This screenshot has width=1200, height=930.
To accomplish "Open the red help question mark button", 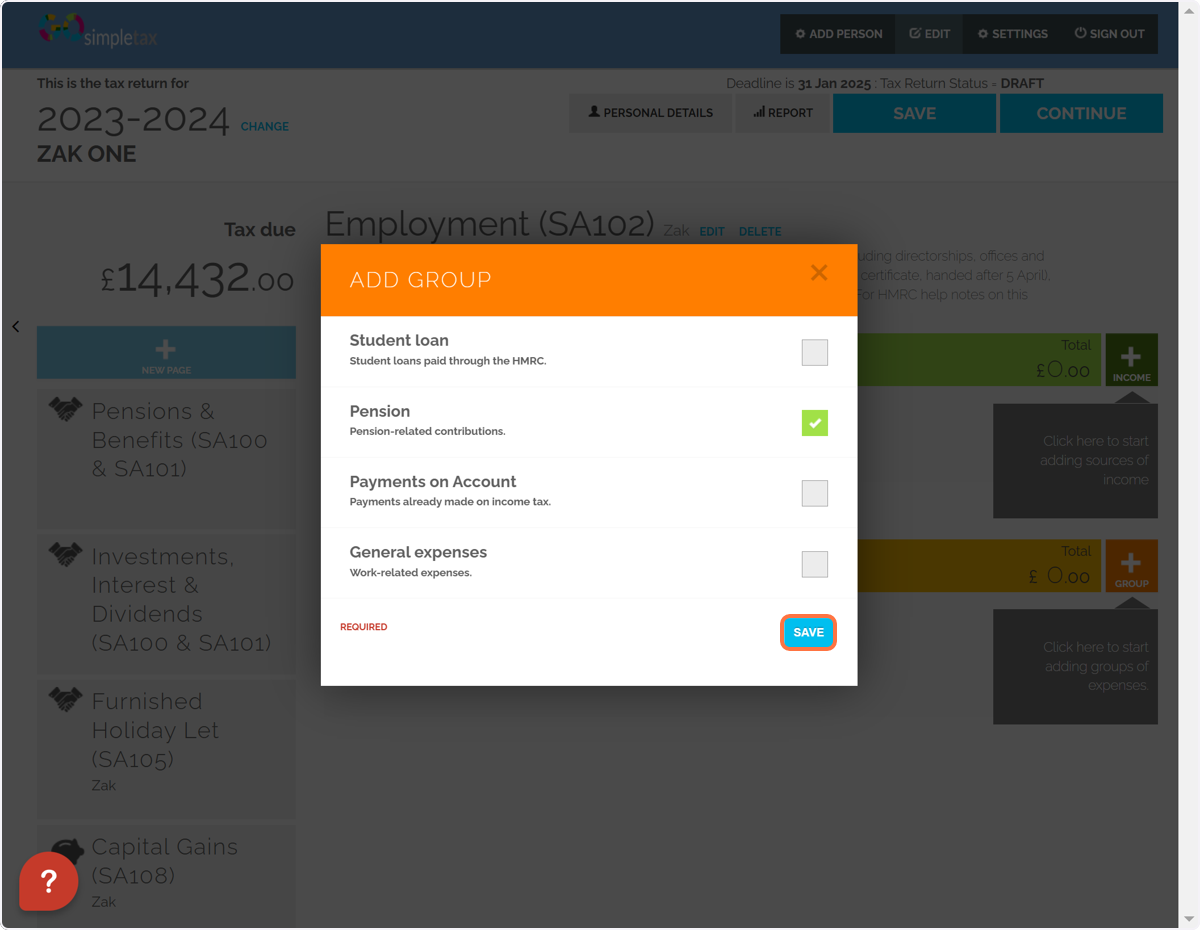I will point(49,881).
